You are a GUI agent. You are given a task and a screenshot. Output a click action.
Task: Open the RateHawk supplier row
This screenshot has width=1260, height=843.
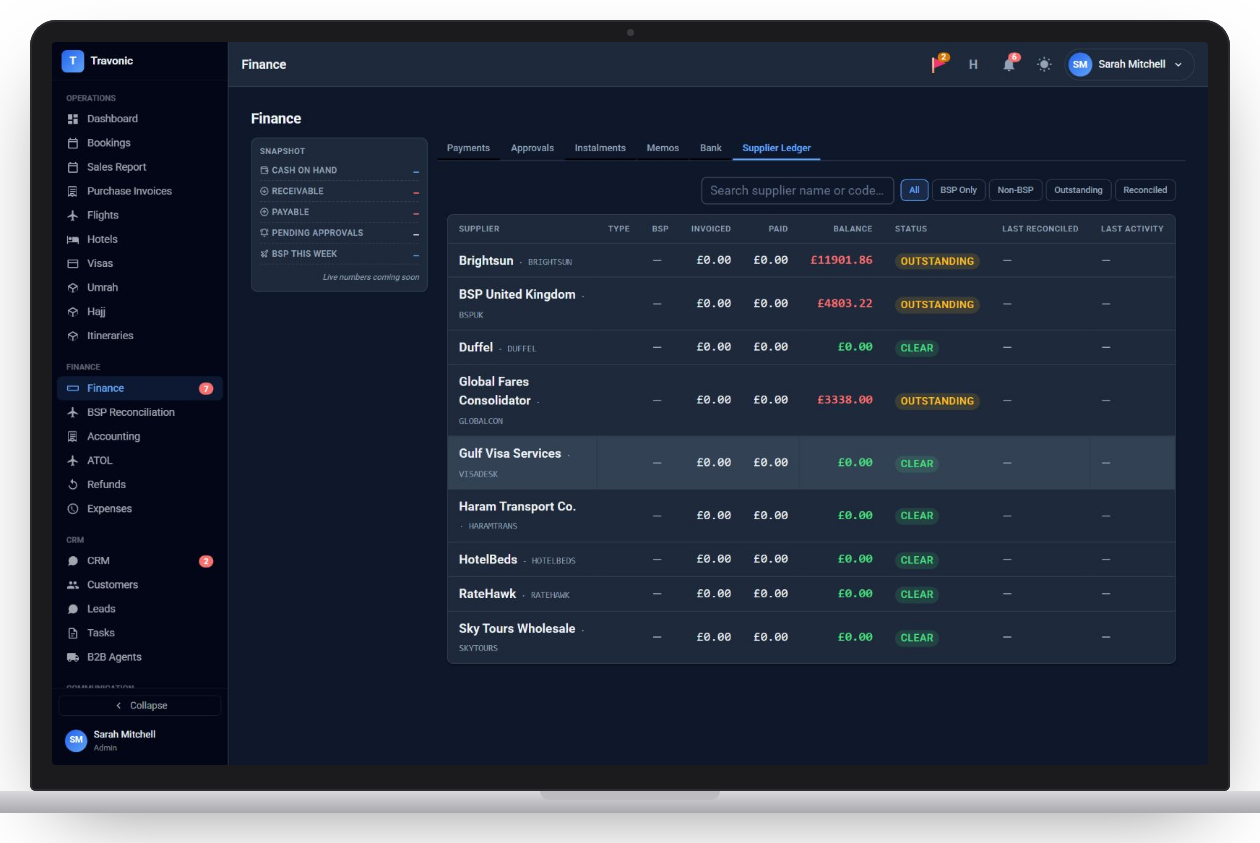coord(811,594)
